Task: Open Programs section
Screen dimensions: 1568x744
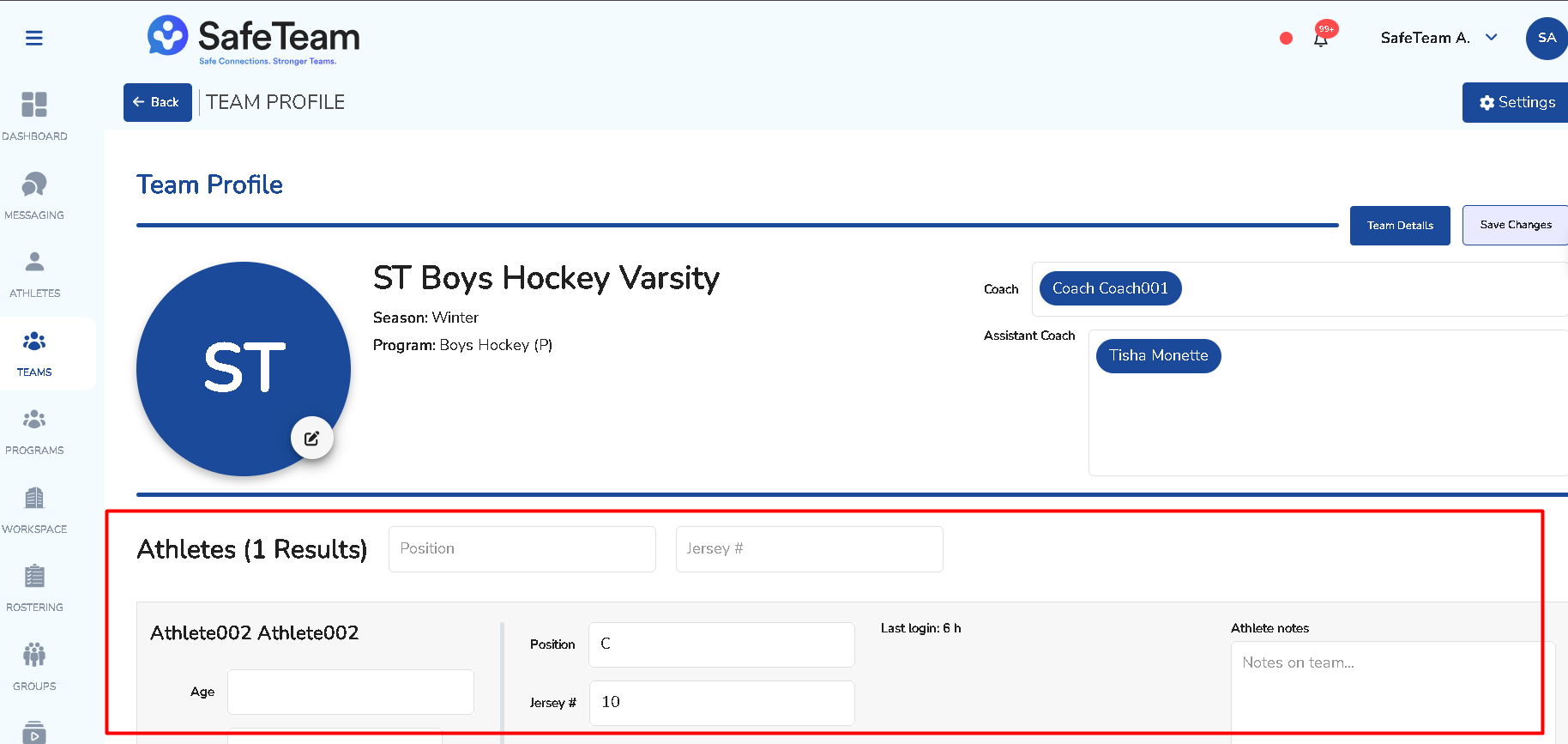Action: pyautogui.click(x=34, y=431)
